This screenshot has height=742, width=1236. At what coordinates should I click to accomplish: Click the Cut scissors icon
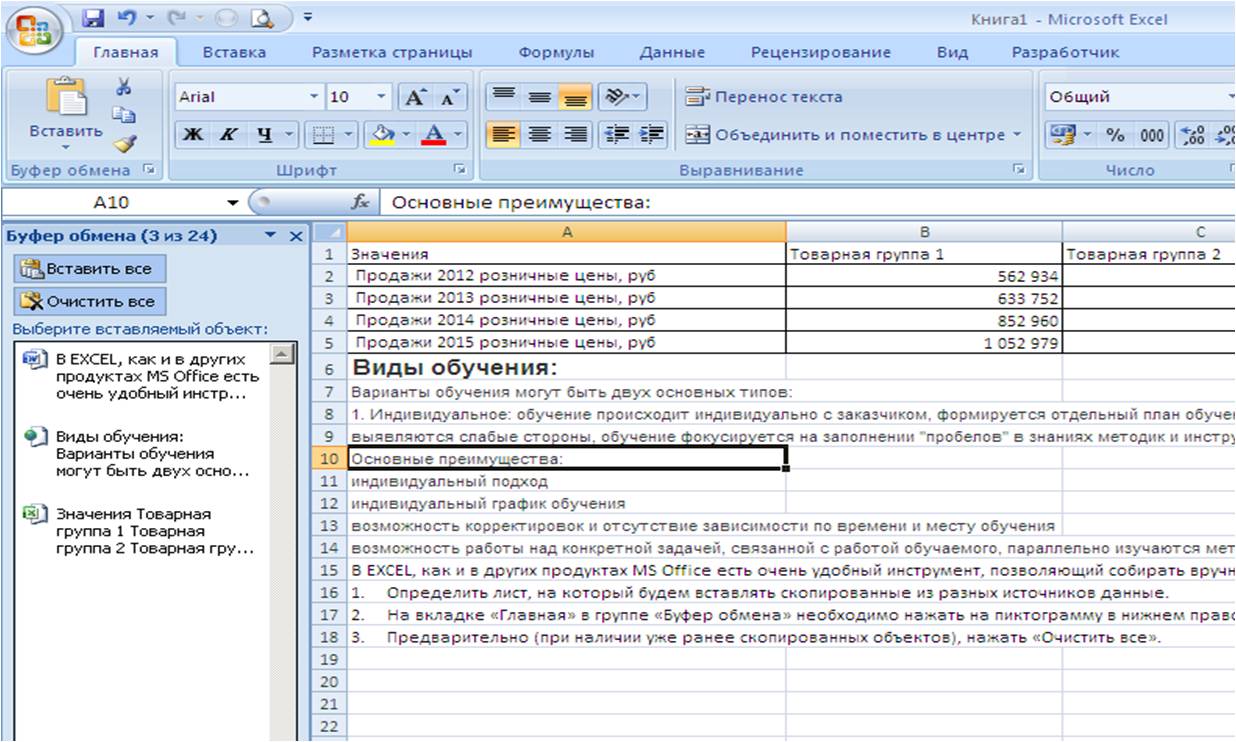[125, 87]
